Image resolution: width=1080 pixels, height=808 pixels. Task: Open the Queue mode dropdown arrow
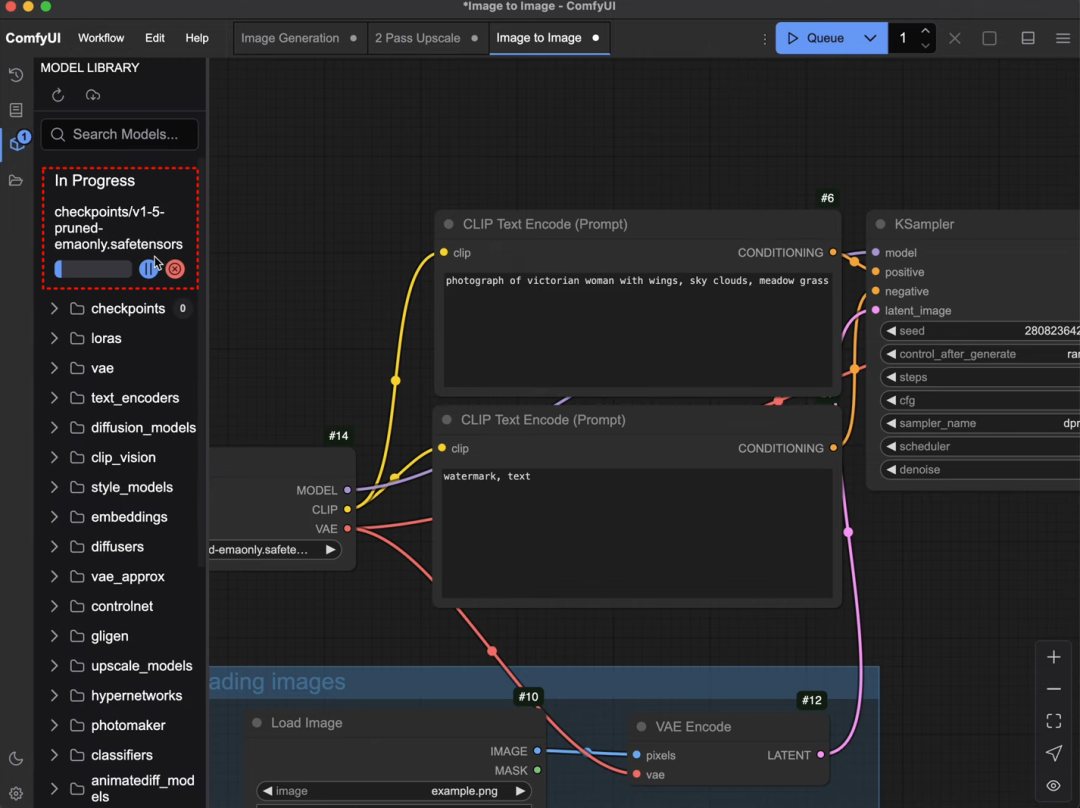pos(871,38)
